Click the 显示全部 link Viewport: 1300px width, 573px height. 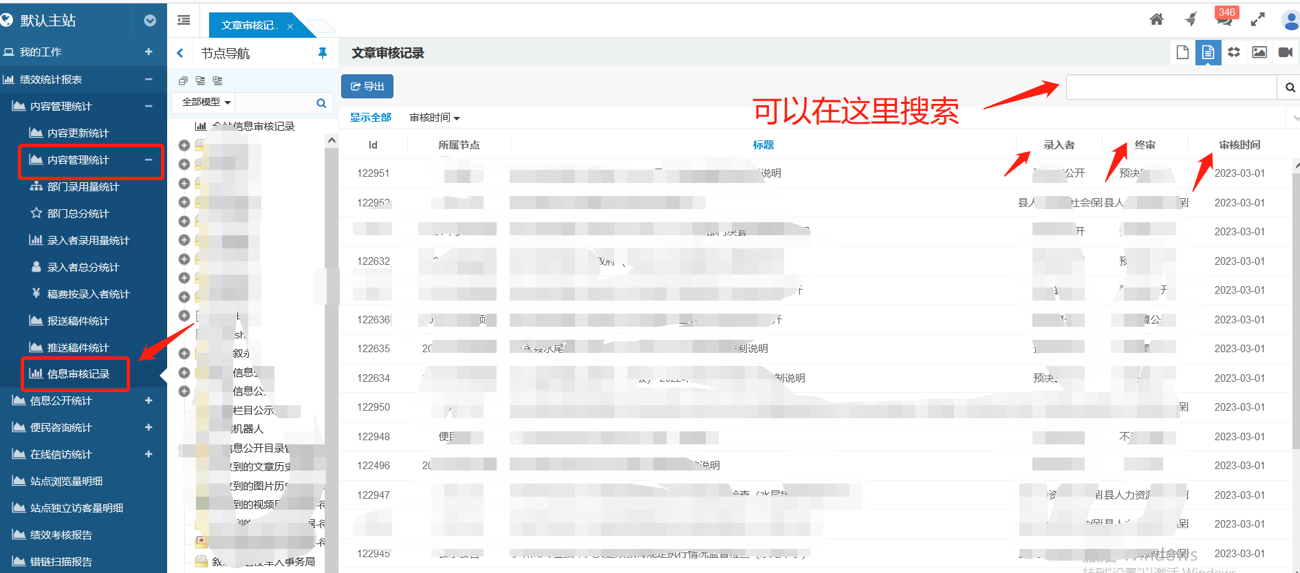370,118
